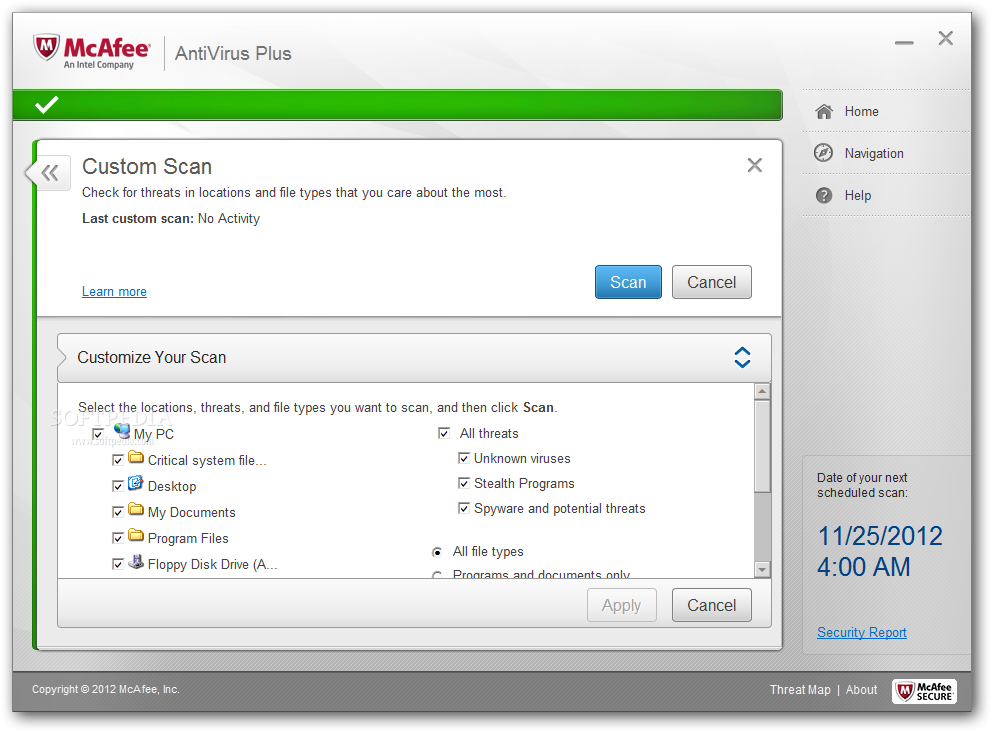Click the Floppy Disk Drive icon
The height and width of the screenshot is (732, 992).
135,561
